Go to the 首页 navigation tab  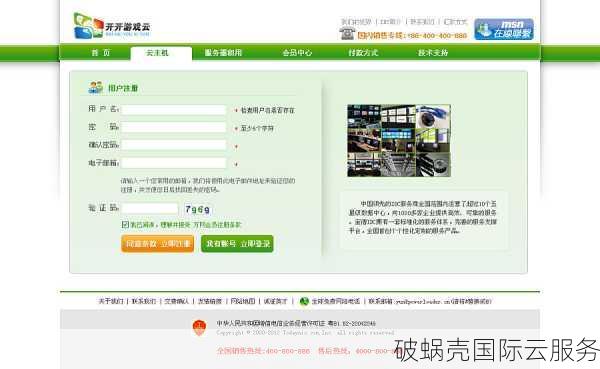(x=101, y=53)
